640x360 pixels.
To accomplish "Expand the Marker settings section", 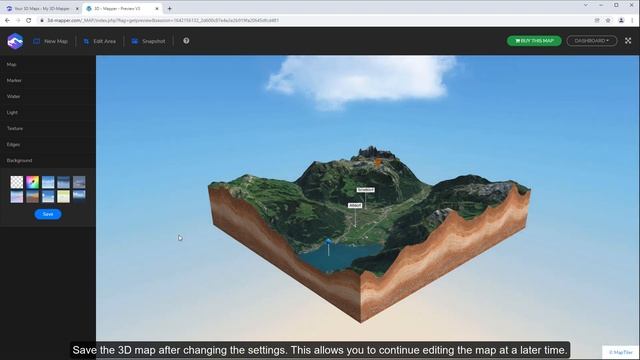I will [48, 80].
